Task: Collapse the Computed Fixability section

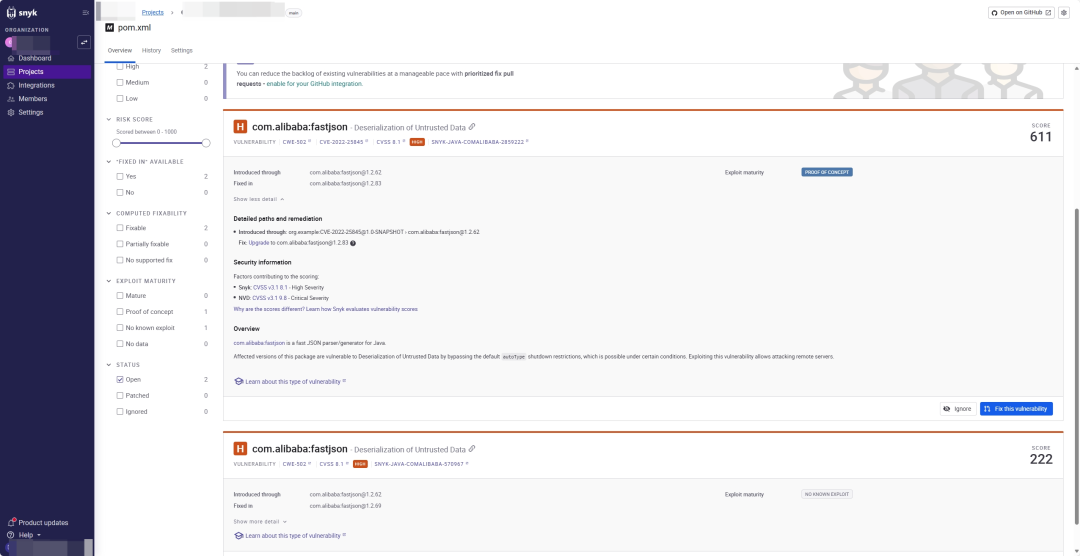Action: 110,214
